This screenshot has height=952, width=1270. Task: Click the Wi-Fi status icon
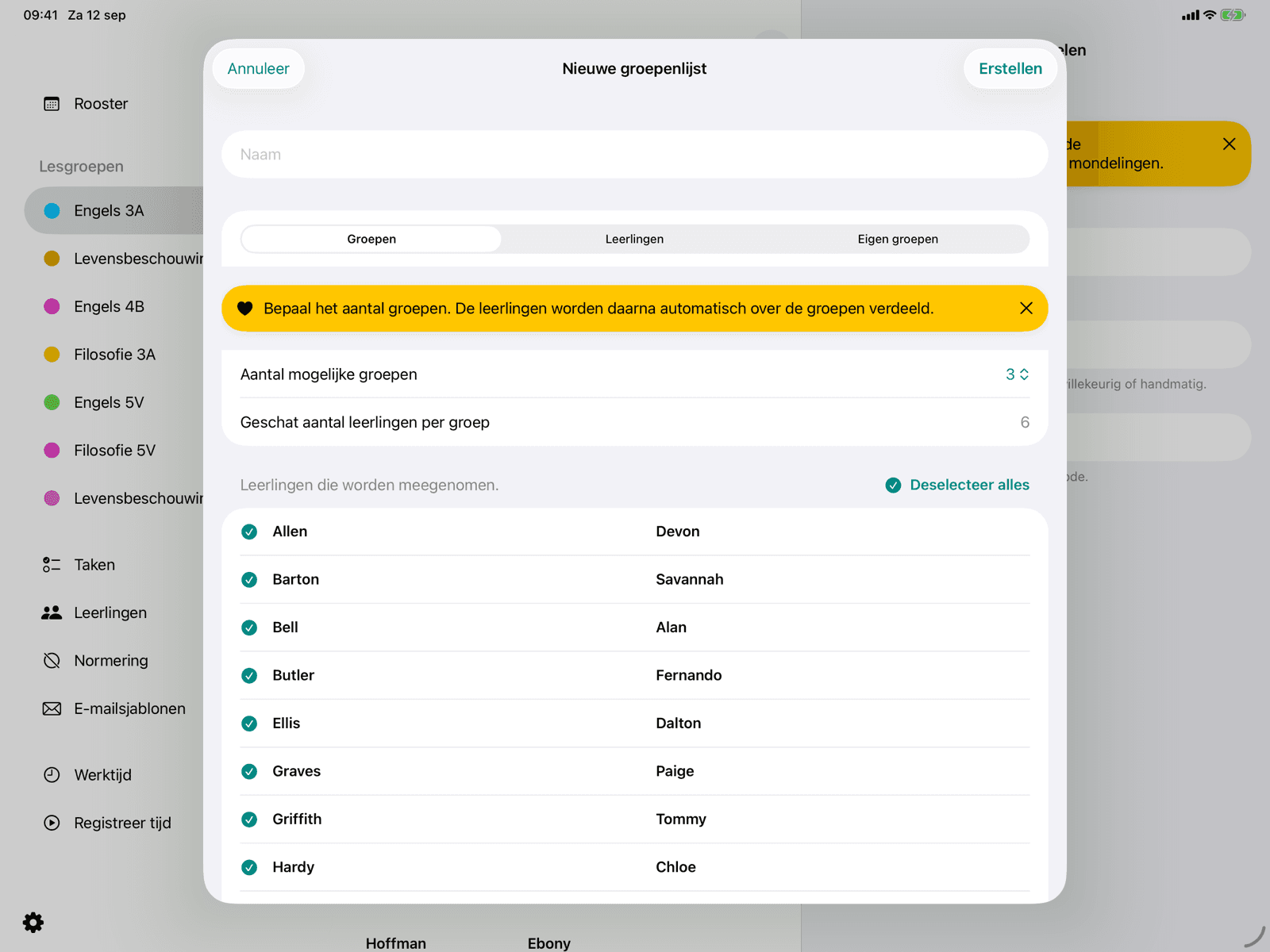pos(1210,15)
